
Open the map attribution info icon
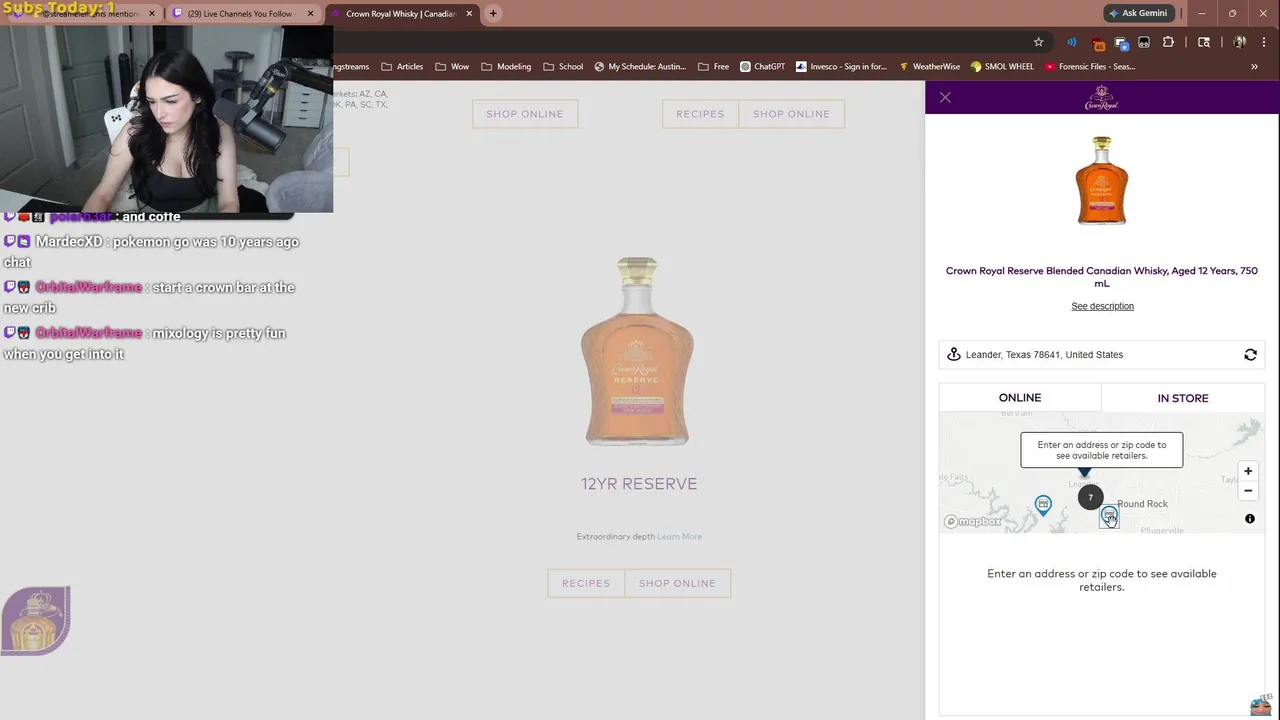[x=1250, y=519]
